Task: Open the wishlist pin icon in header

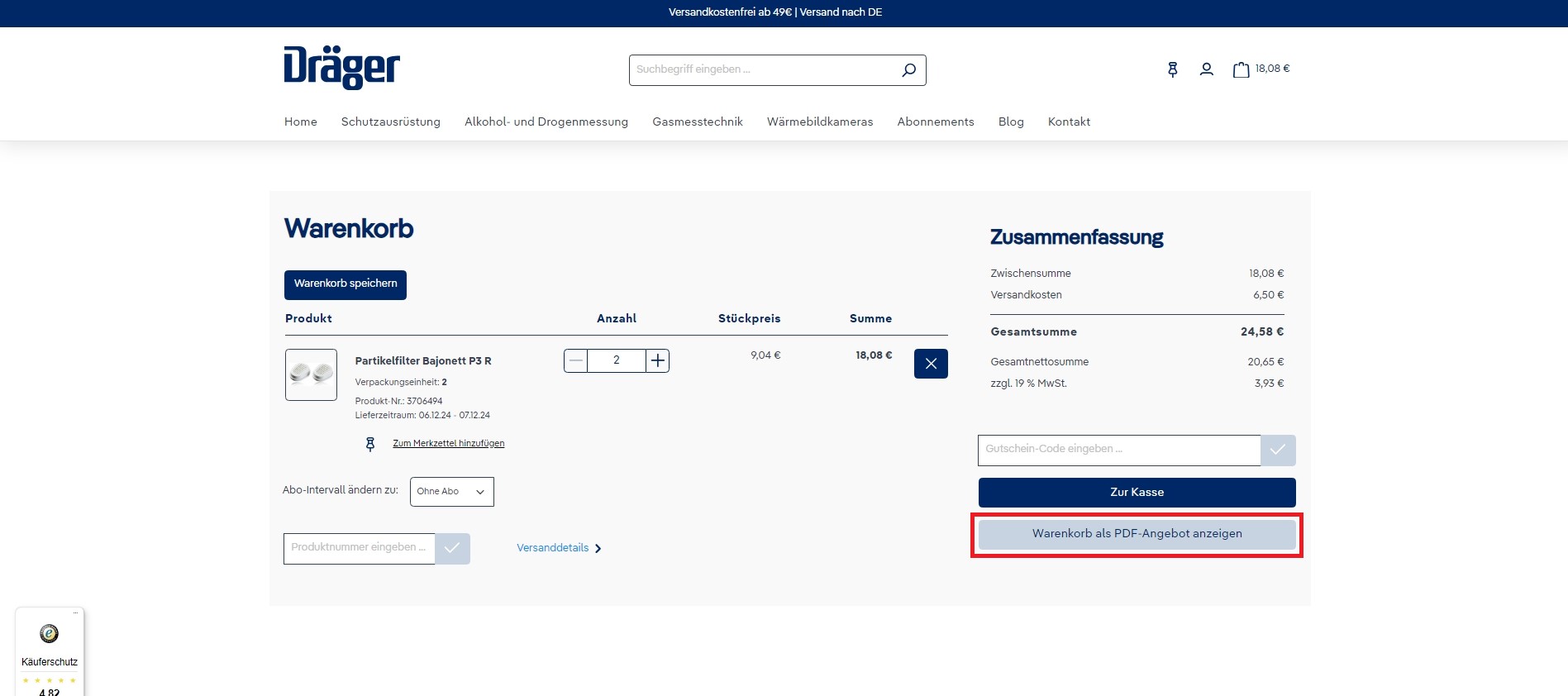Action: (1172, 69)
